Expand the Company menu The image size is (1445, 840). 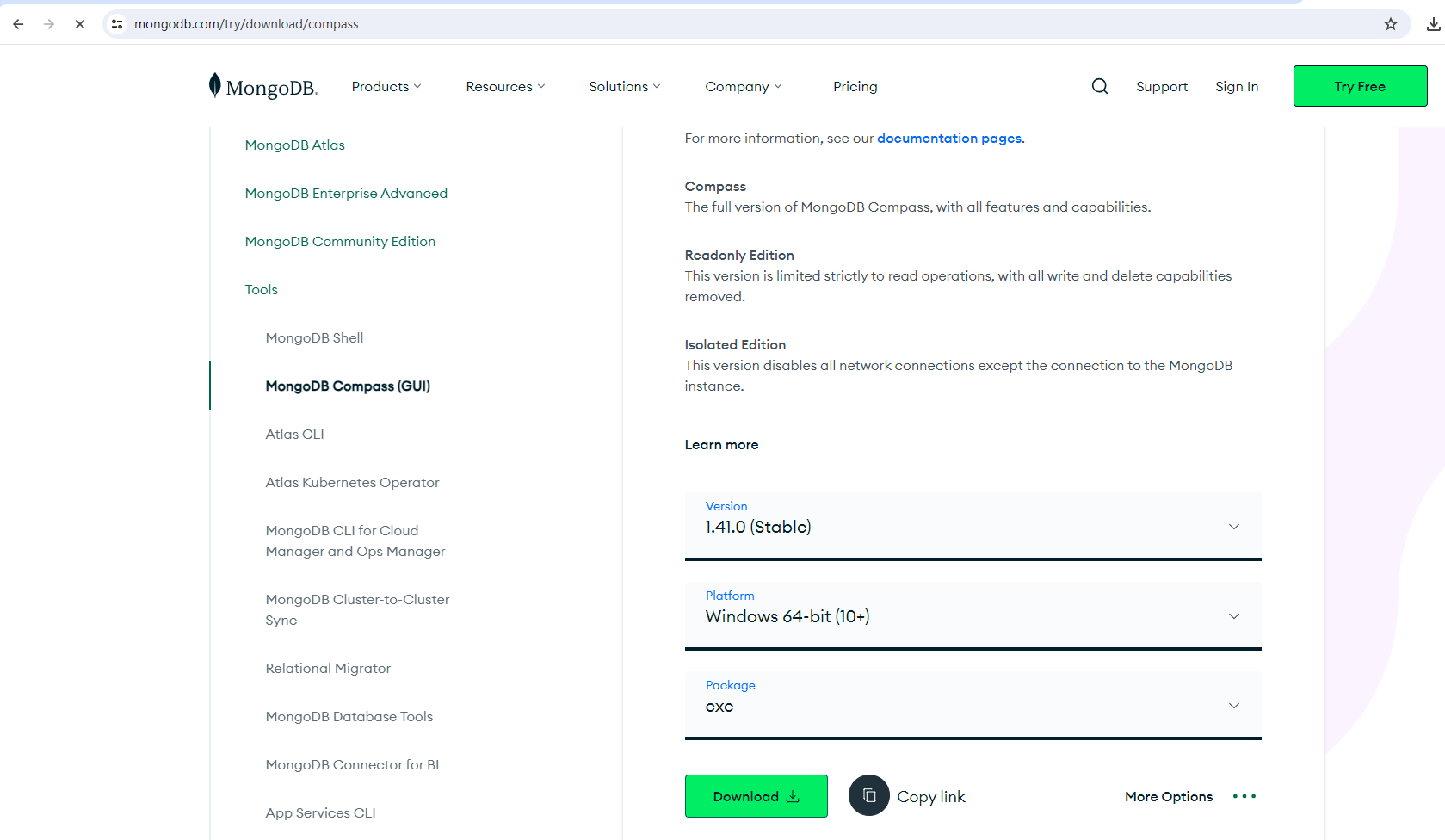(744, 86)
